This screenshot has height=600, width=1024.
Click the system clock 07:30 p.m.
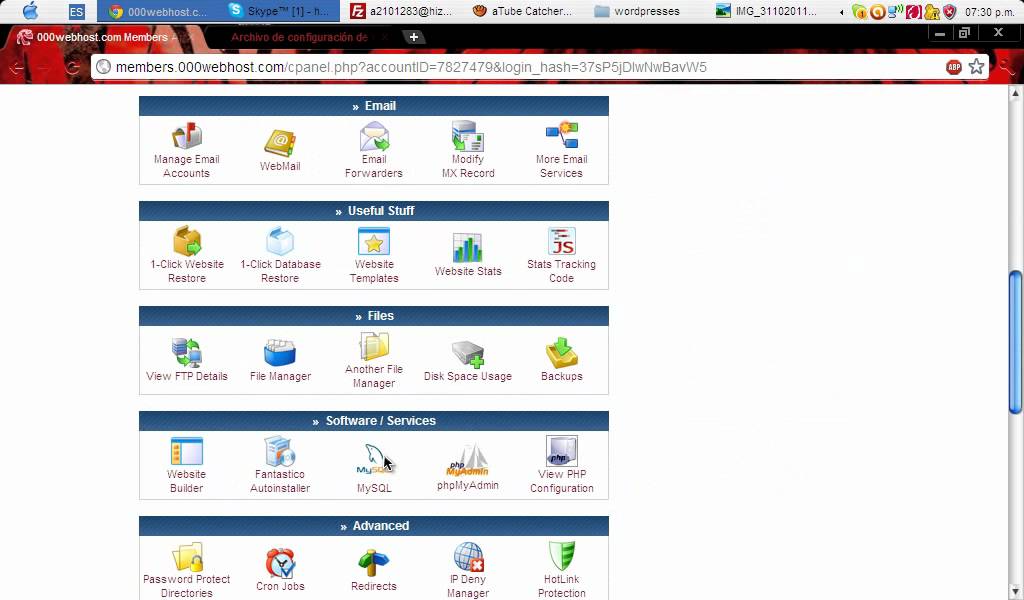989,12
